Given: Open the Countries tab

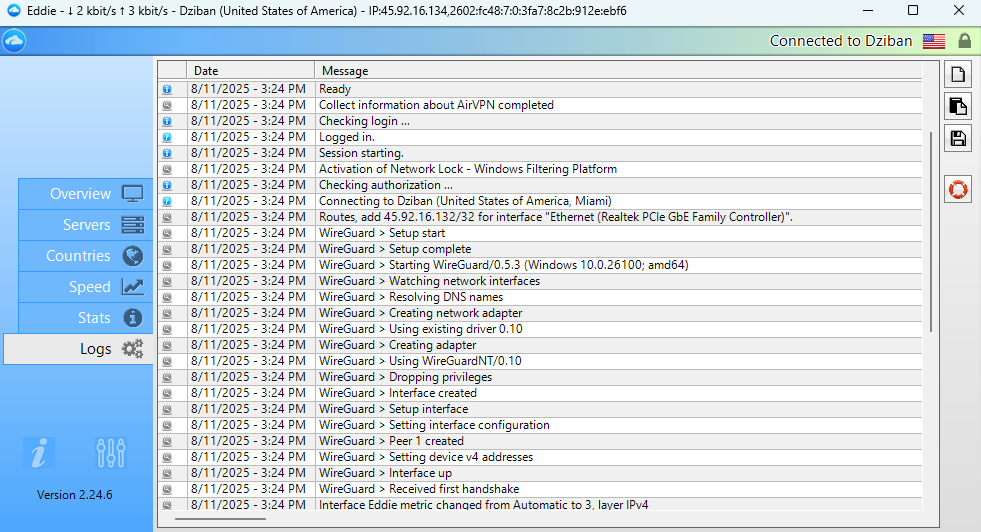Looking at the screenshot, I should click(x=86, y=256).
